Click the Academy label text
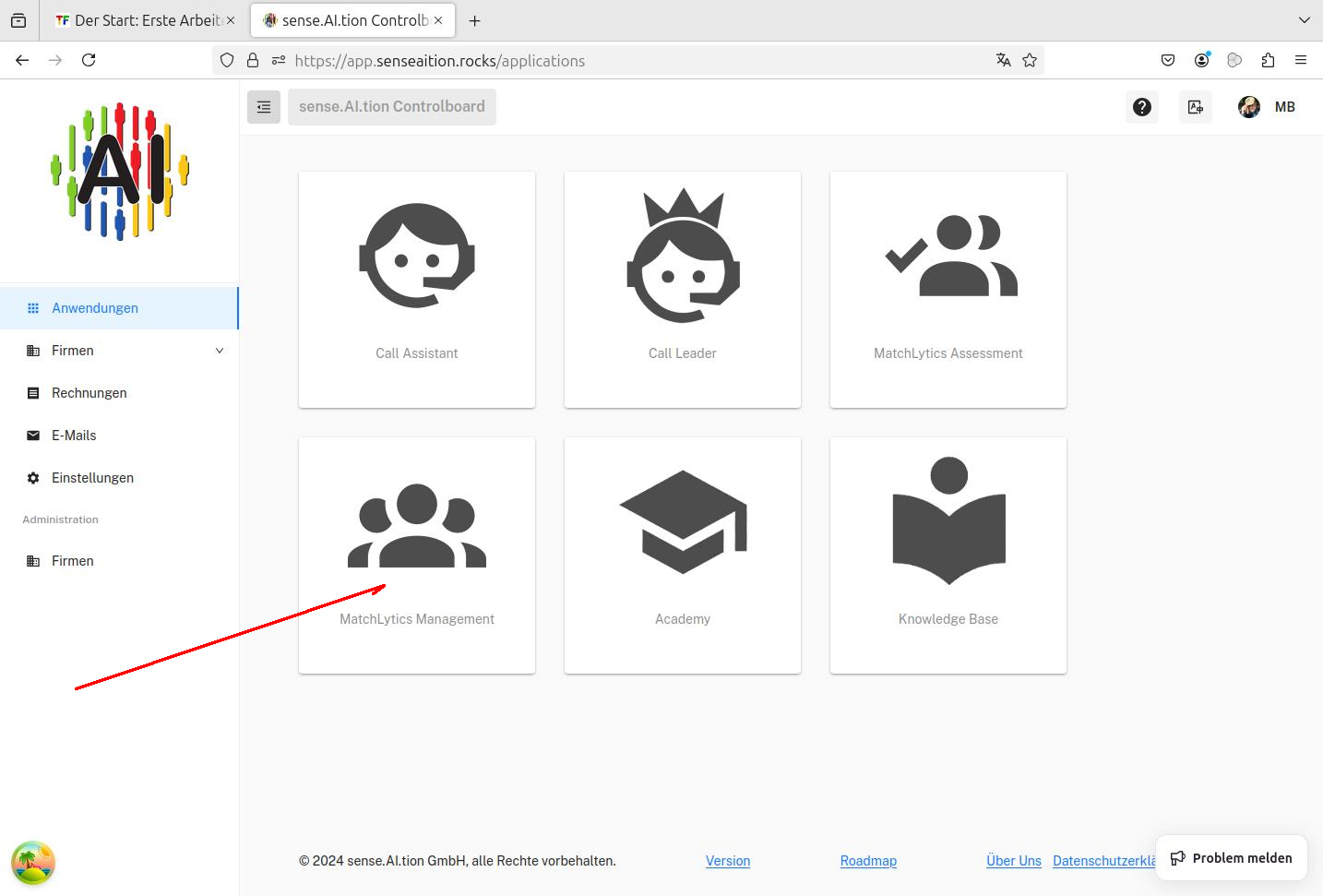 tap(683, 619)
